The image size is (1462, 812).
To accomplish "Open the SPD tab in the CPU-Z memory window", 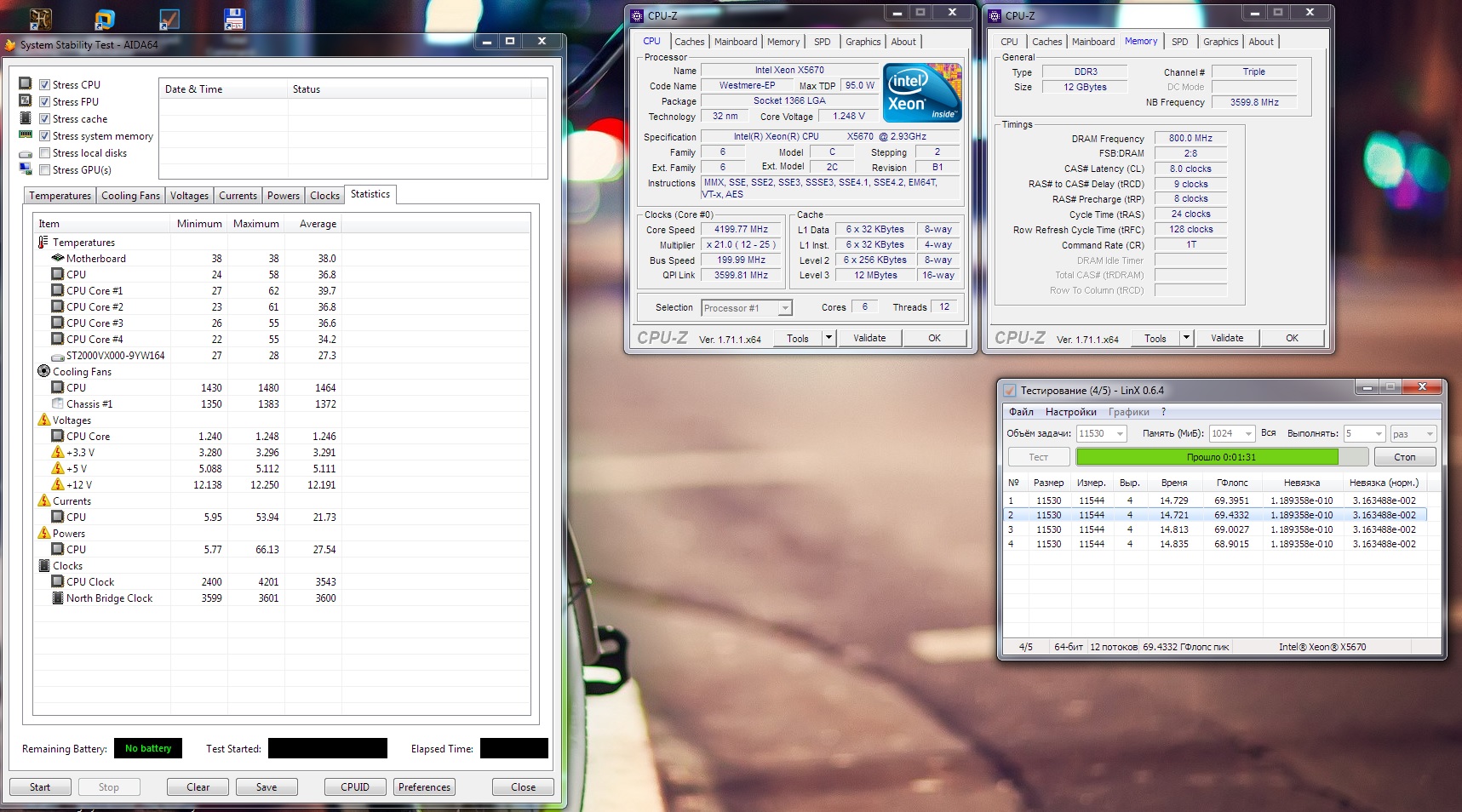I will coord(1179,42).
